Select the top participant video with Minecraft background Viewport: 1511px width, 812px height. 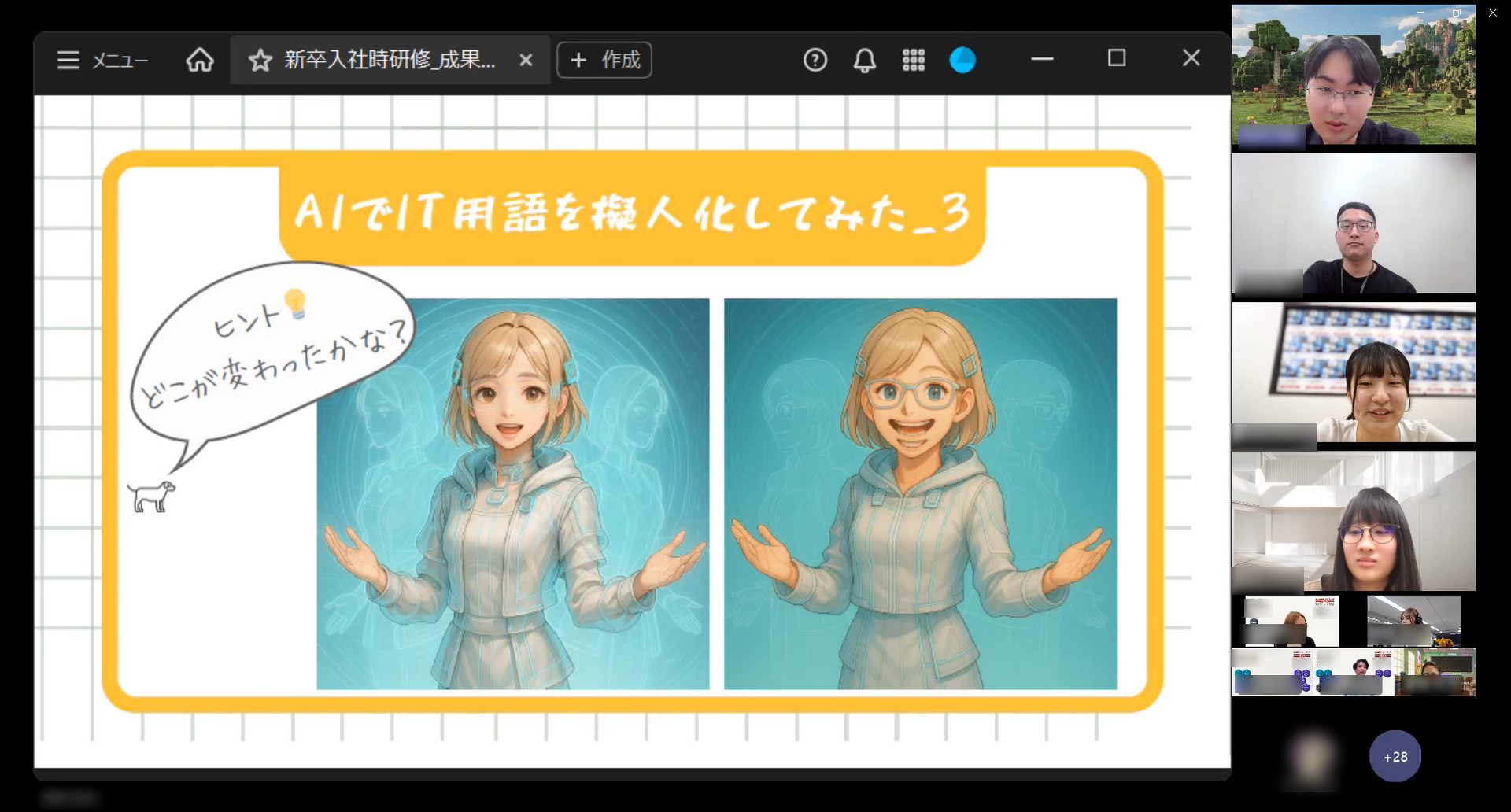coord(1354,75)
